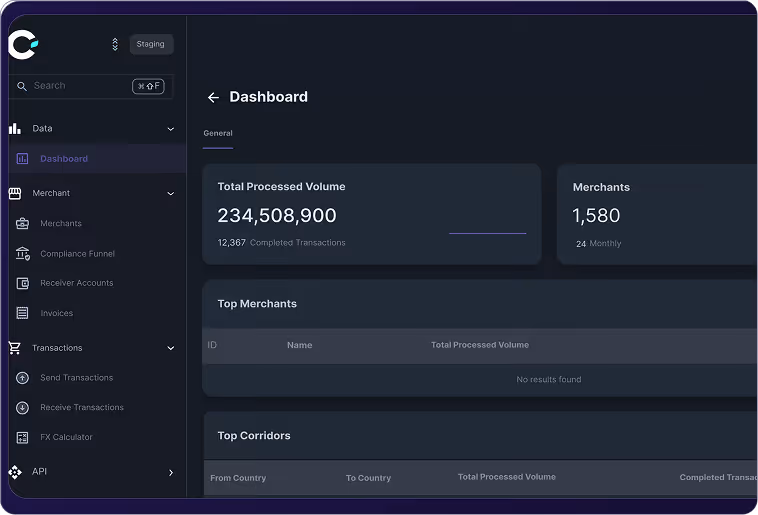Open Receive Transactions page
Screen dimensions: 758x515
82,407
